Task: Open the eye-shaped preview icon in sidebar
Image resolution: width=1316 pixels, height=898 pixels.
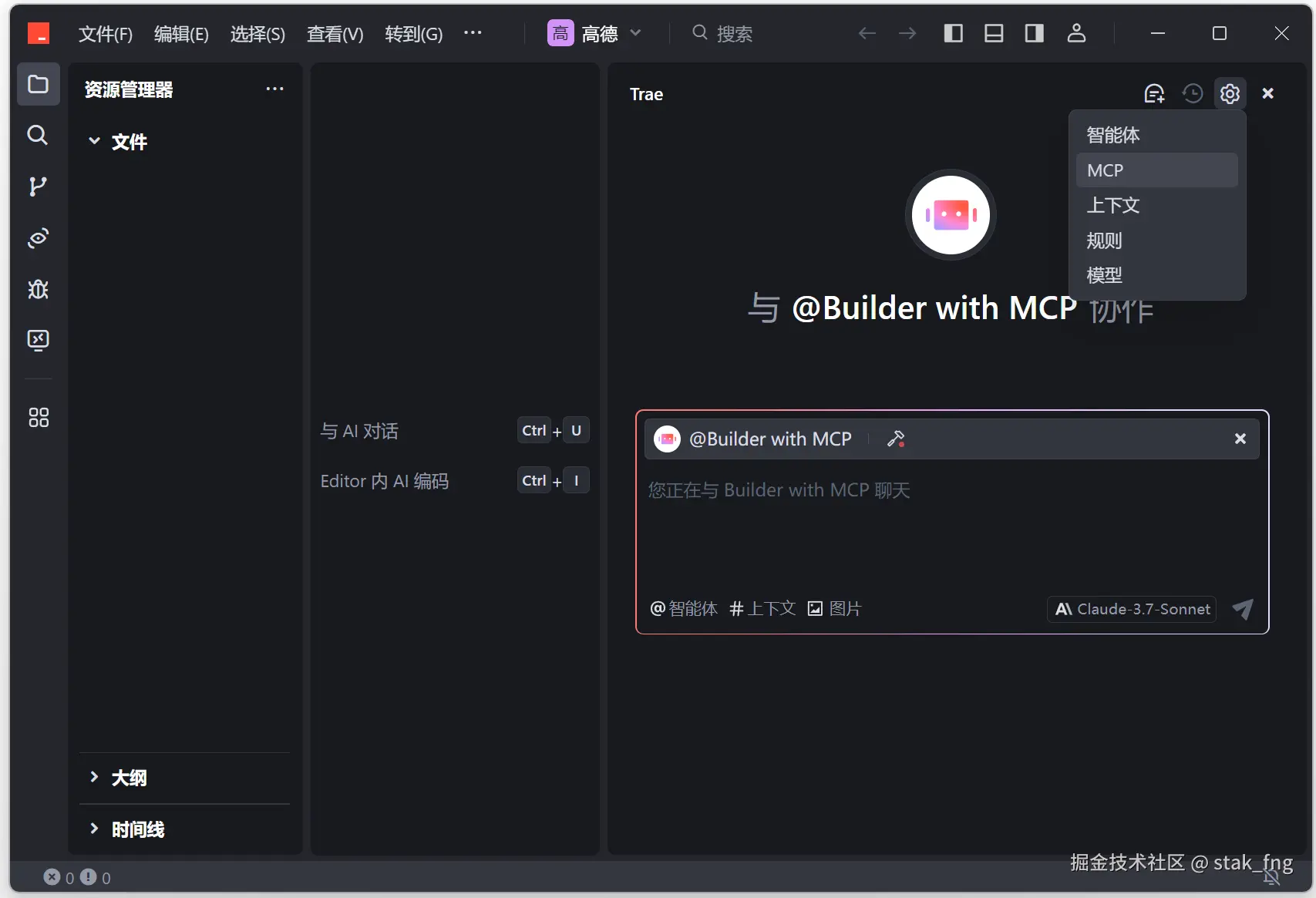Action: pyautogui.click(x=38, y=237)
